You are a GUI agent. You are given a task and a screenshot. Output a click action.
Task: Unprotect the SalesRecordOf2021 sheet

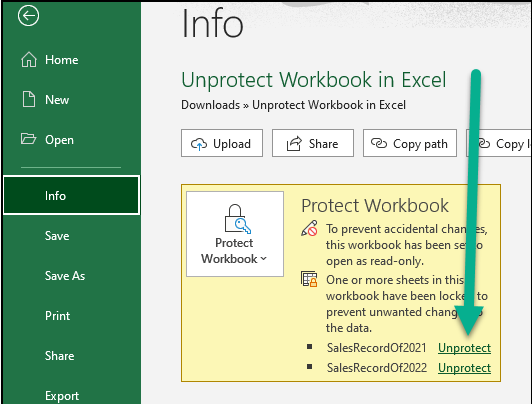pyautogui.click(x=464, y=348)
